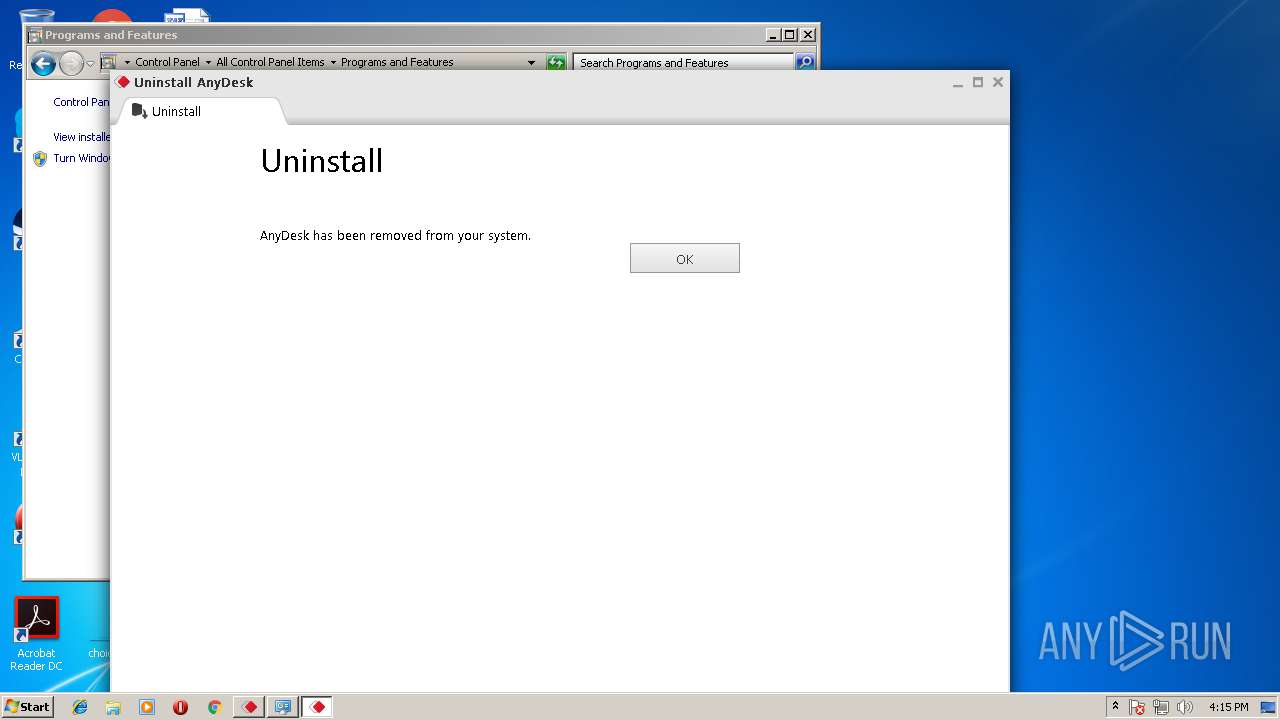Click All Control Panel Items breadcrumb
This screenshot has width=1280, height=720.
tap(270, 62)
